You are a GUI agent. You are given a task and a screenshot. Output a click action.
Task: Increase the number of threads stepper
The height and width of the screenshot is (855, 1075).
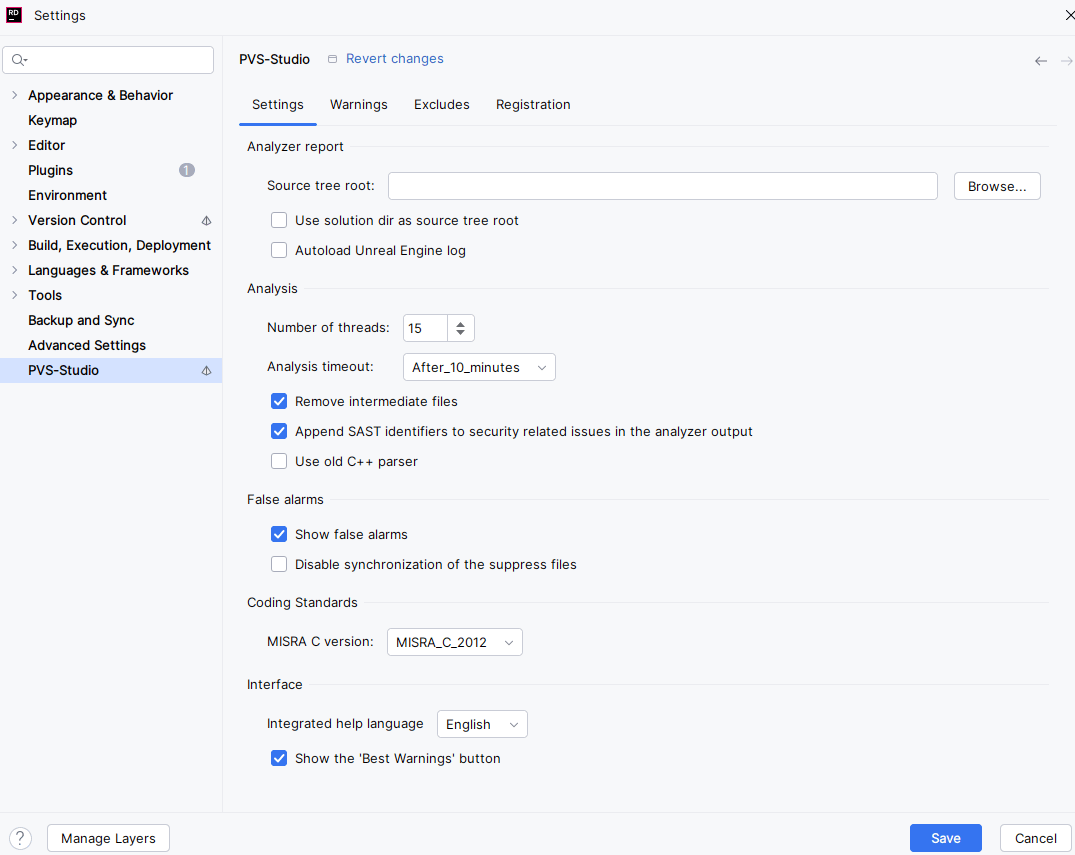point(461,323)
